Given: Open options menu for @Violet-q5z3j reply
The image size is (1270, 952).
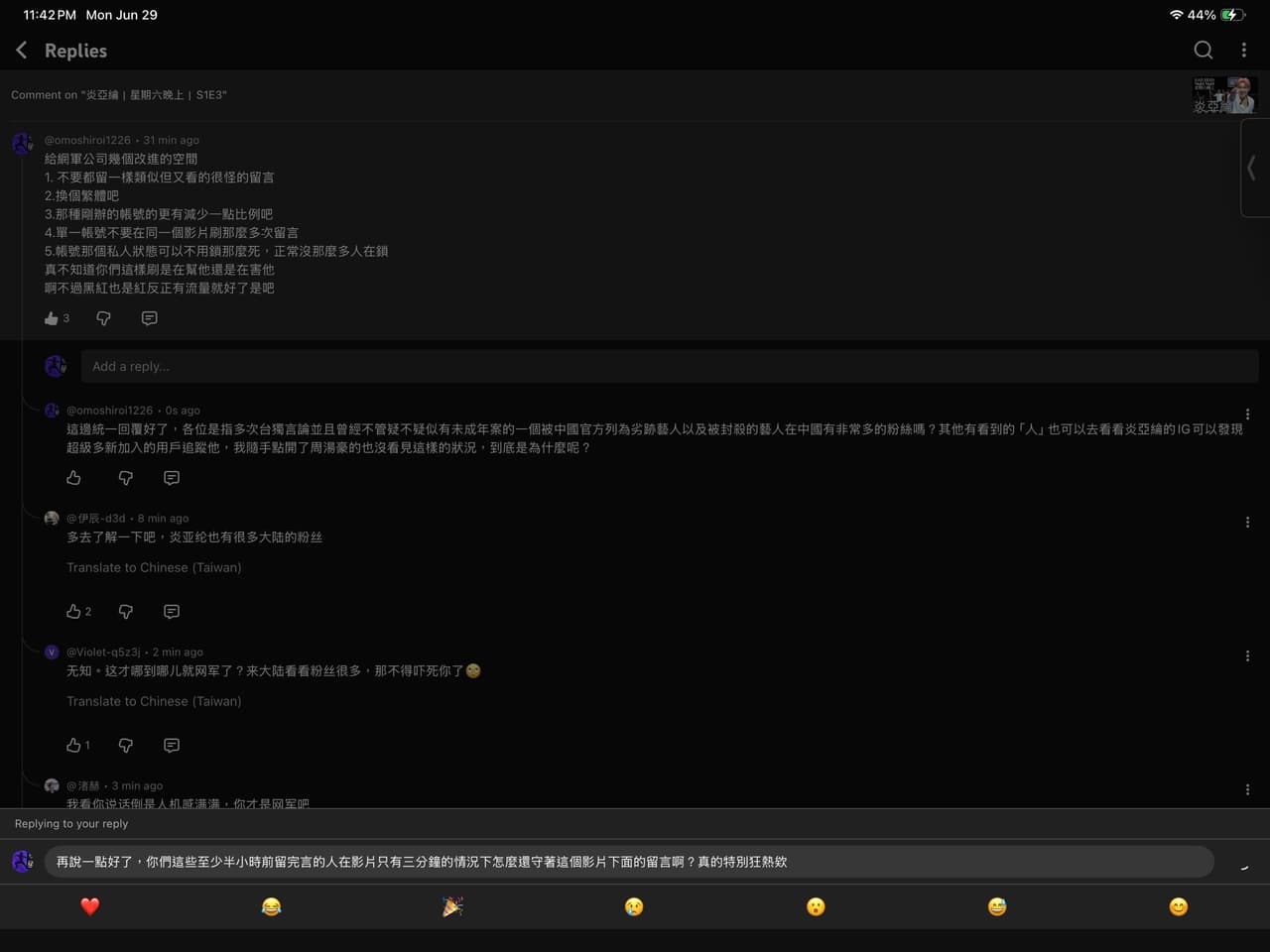Looking at the screenshot, I should point(1247,656).
